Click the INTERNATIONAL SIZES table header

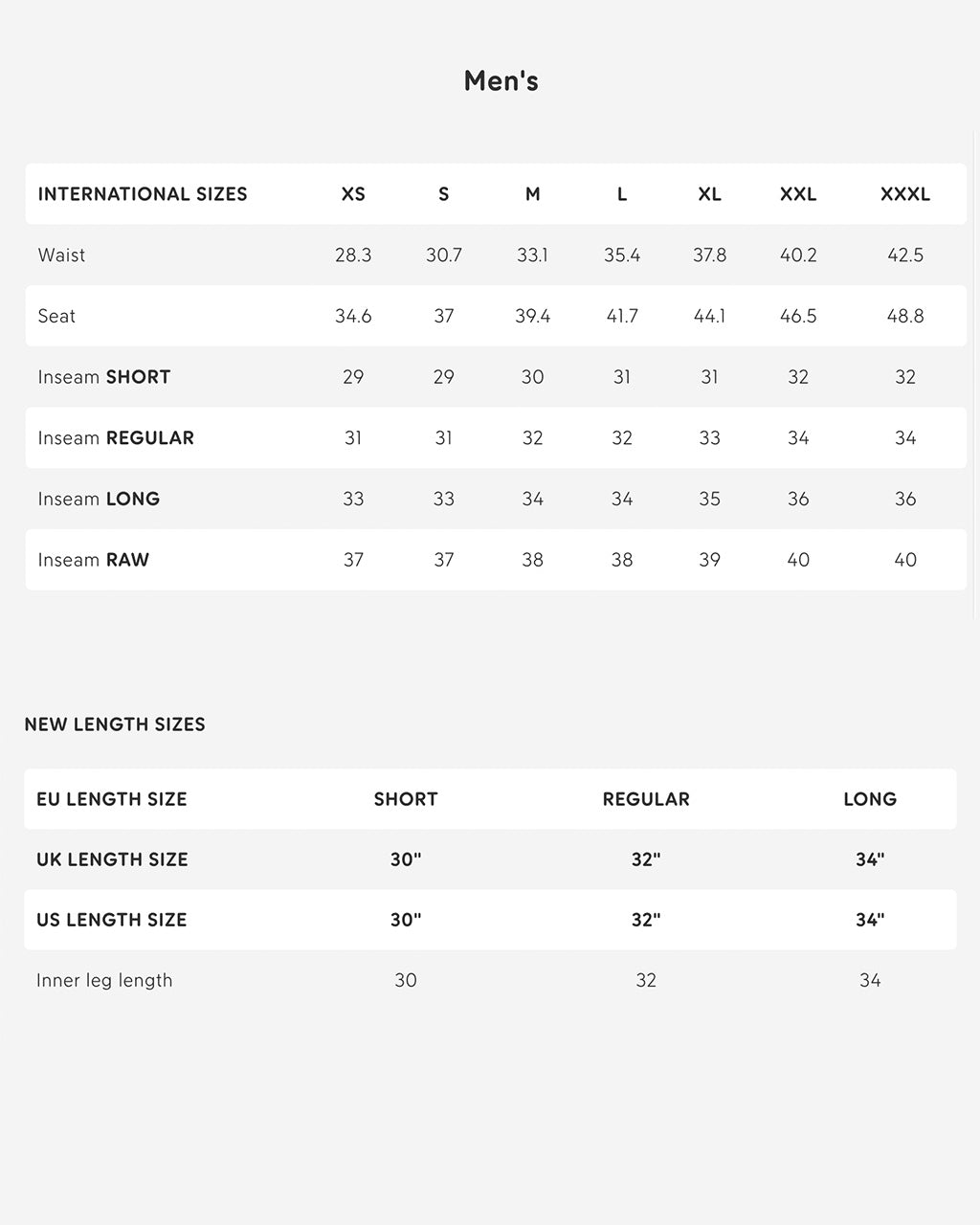coord(143,194)
